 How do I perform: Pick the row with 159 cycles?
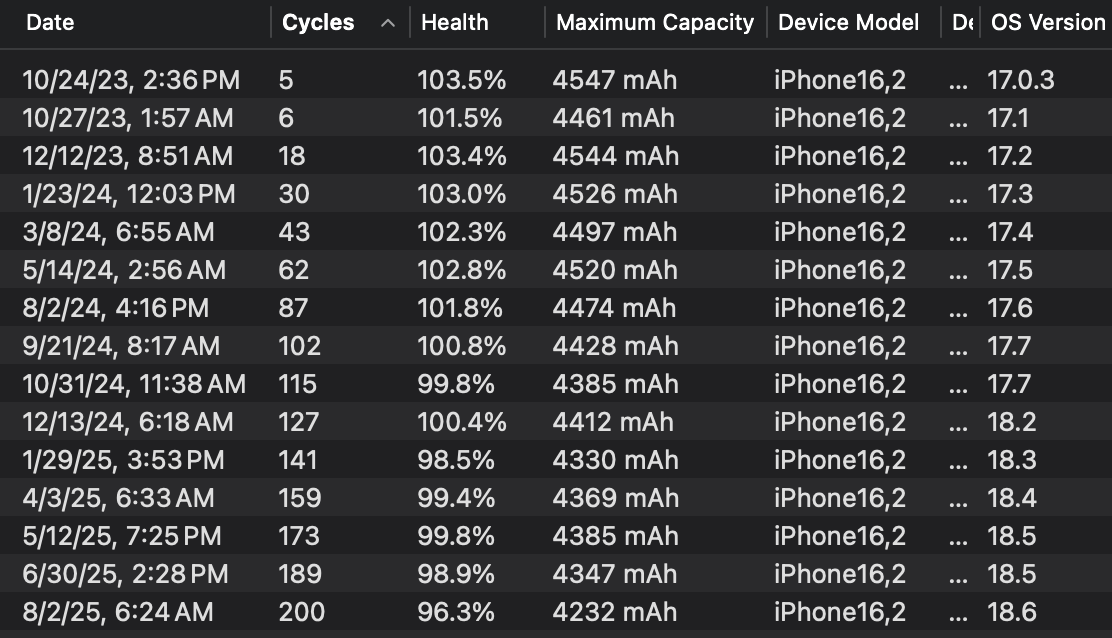coord(300,498)
